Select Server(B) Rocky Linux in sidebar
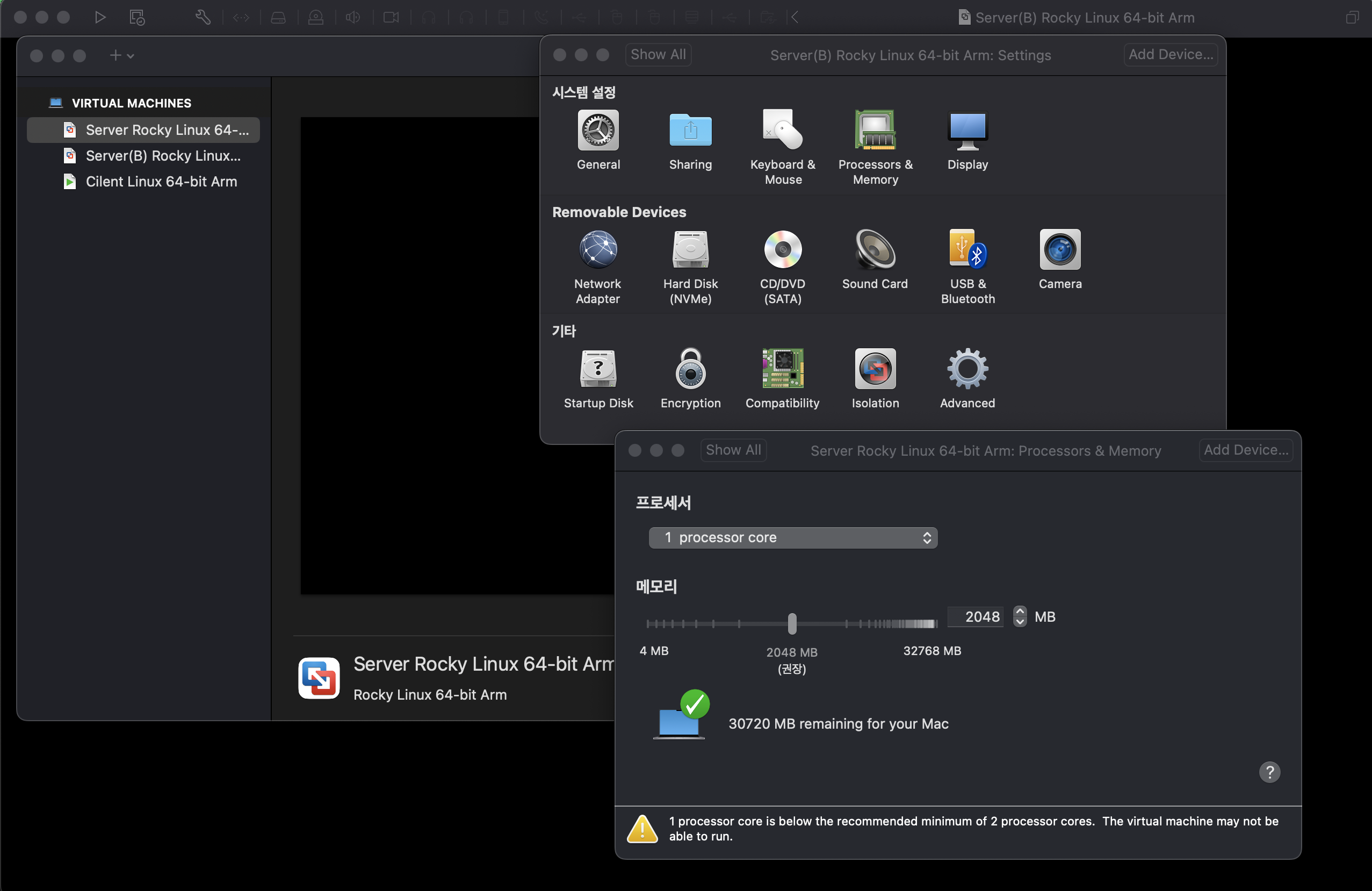This screenshot has height=891, width=1372. pyautogui.click(x=163, y=156)
